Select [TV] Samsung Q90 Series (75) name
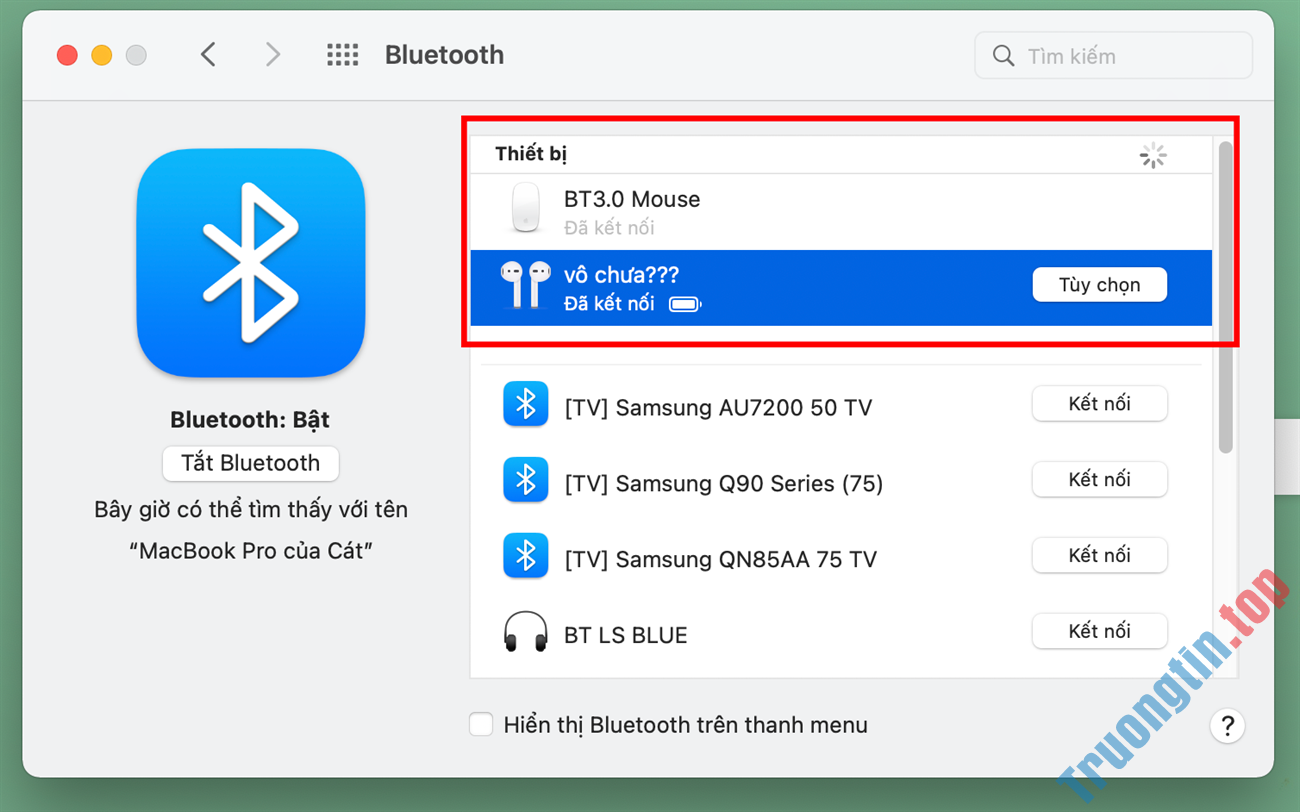 (x=723, y=484)
